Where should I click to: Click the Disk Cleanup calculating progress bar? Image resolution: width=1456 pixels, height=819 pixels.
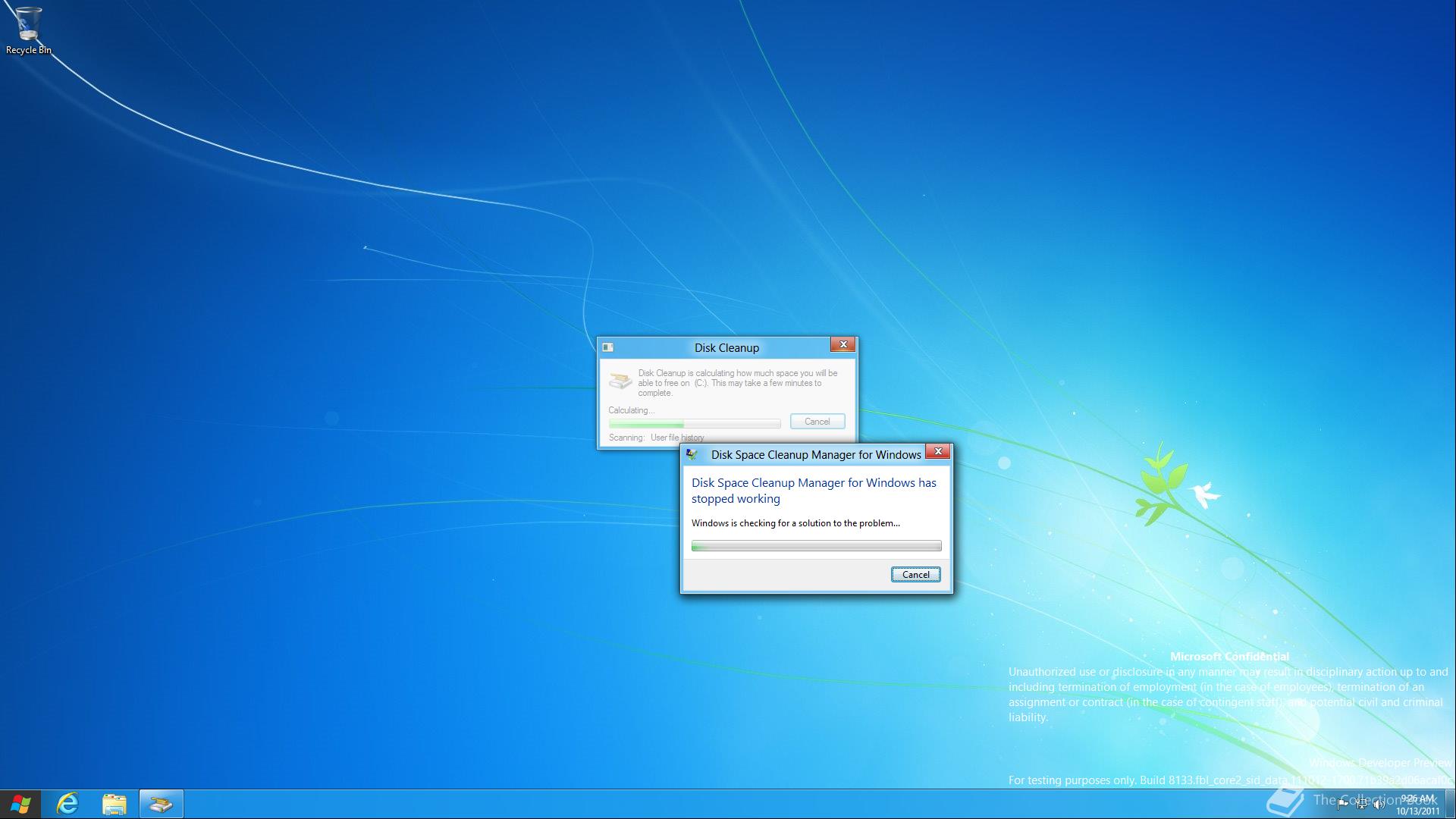pyautogui.click(x=694, y=424)
